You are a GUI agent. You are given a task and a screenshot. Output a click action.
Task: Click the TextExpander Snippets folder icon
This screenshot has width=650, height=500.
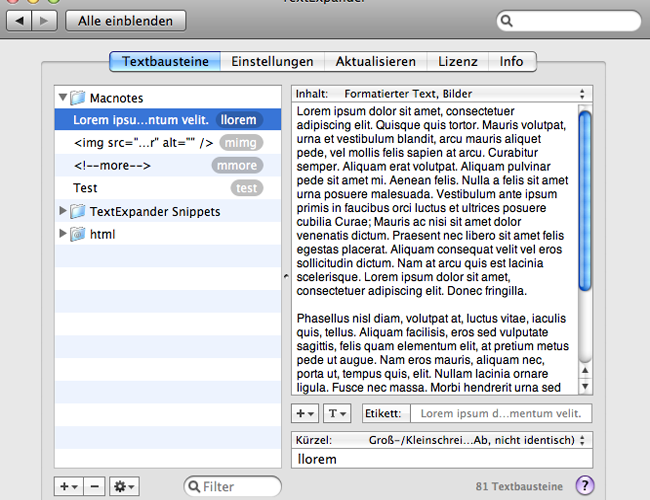[x=78, y=211]
